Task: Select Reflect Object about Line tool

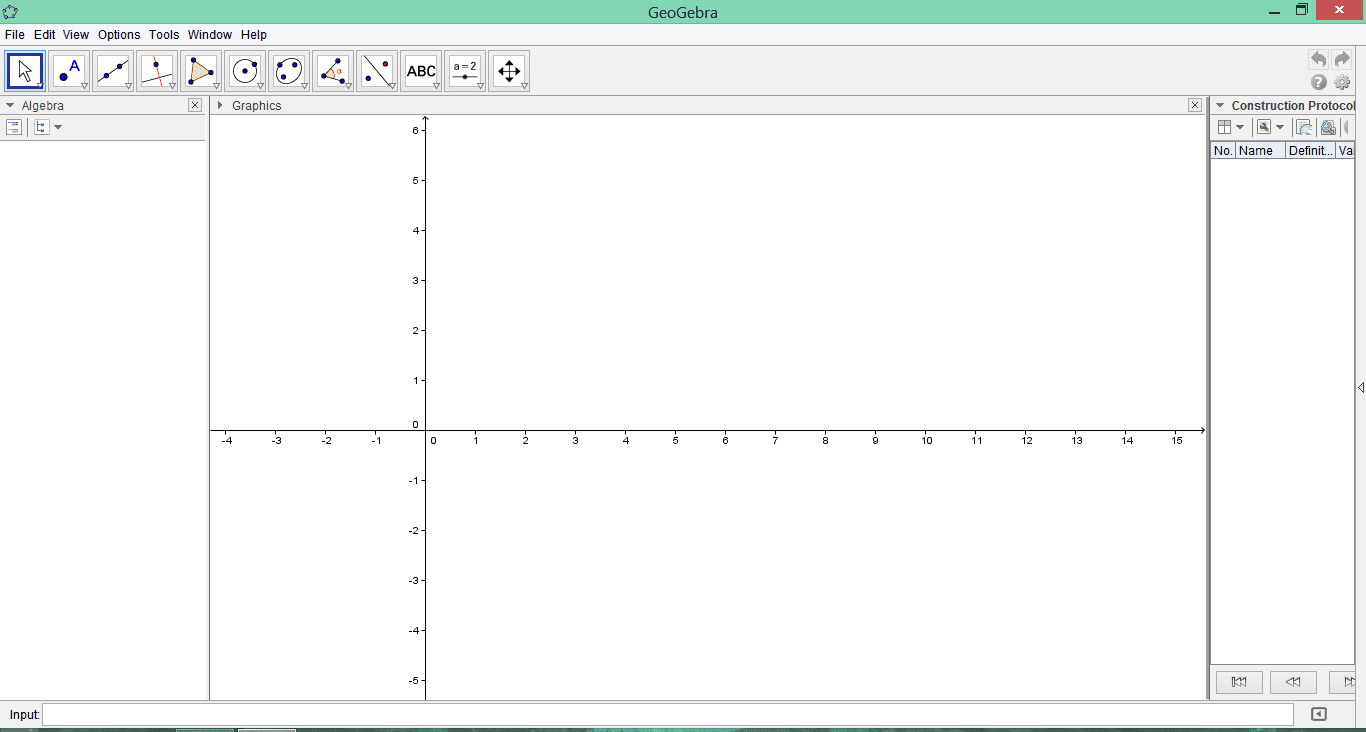Action: pyautogui.click(x=377, y=71)
